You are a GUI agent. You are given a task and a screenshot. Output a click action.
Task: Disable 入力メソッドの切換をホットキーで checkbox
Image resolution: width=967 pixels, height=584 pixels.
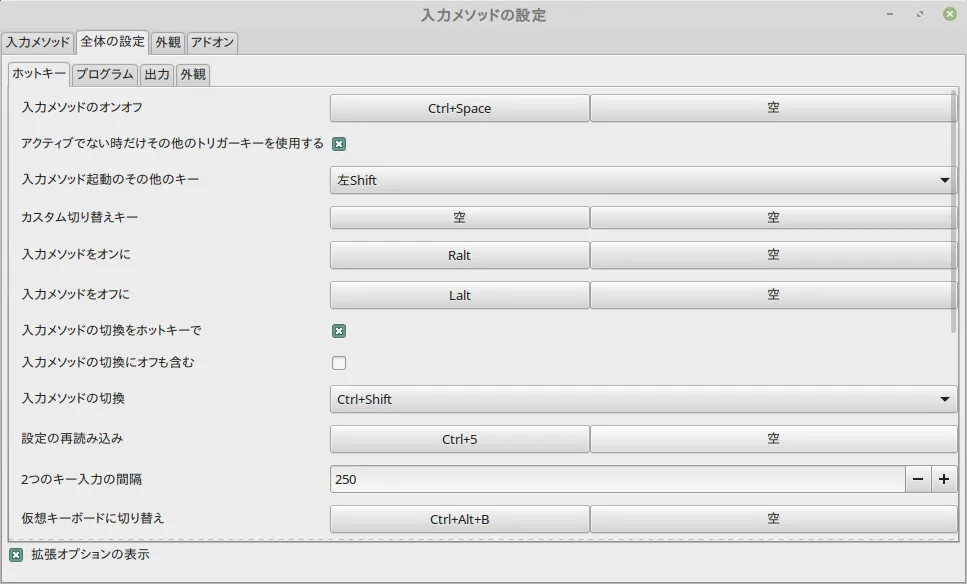339,331
